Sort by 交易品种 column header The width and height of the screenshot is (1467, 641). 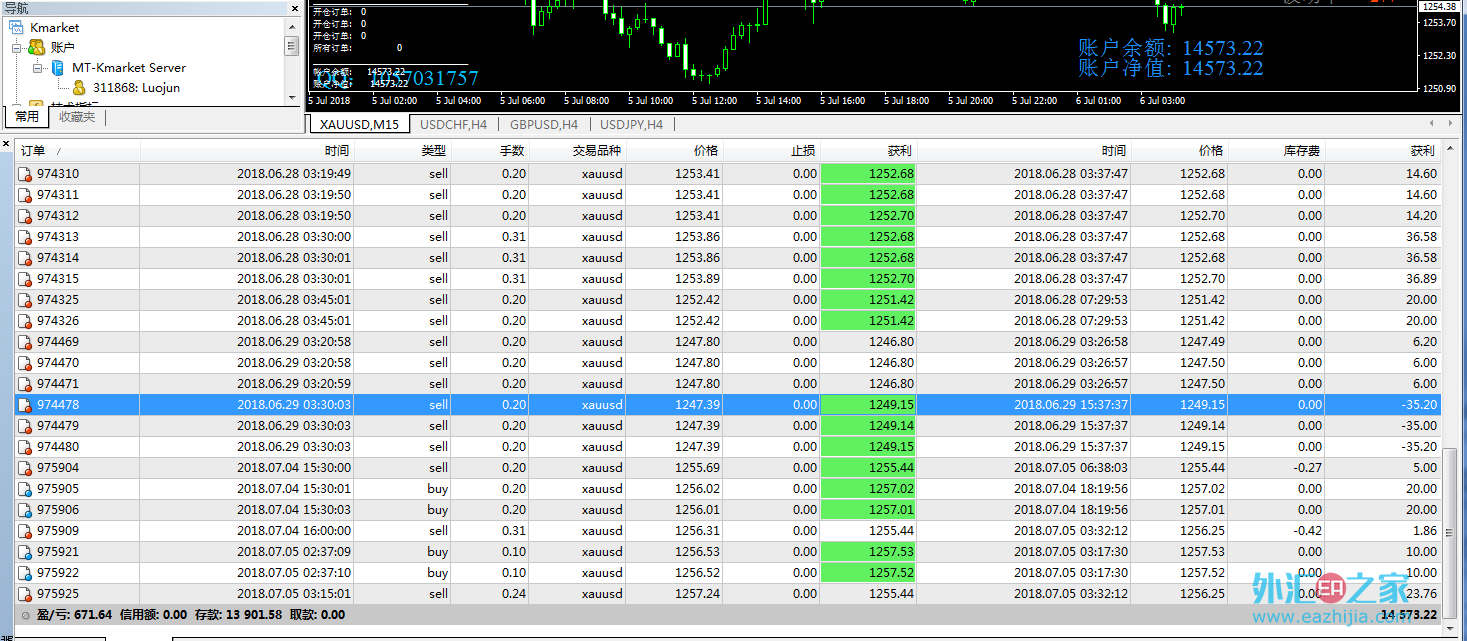(x=596, y=151)
